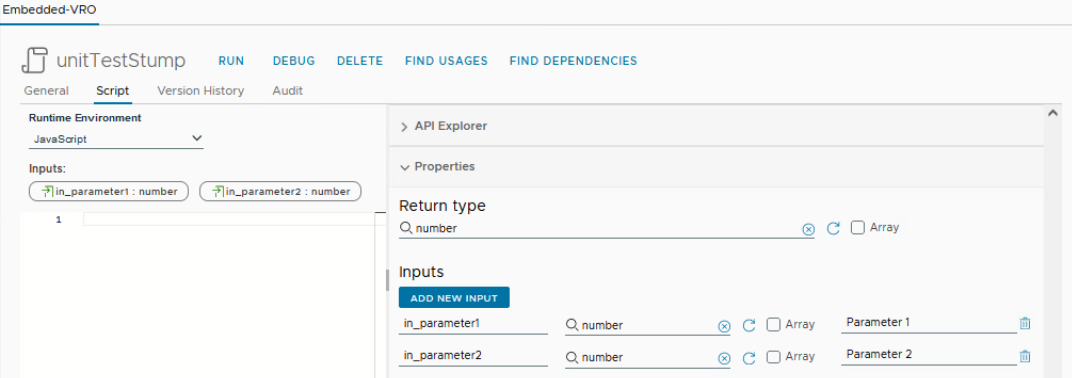Image resolution: width=1072 pixels, height=378 pixels.
Task: Clear the Return type number field
Action: [x=808, y=230]
